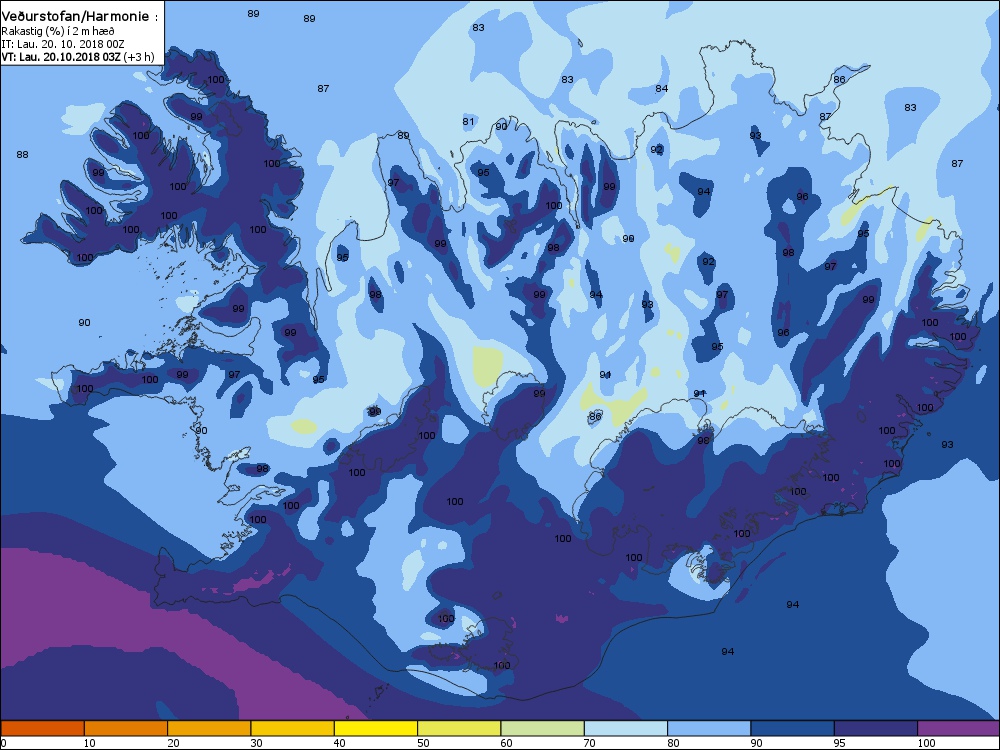Click the 'IT: Lau. 20. 10. 2018 00Z' line
Screen dimensions: 1000x750
click(x=62, y=44)
